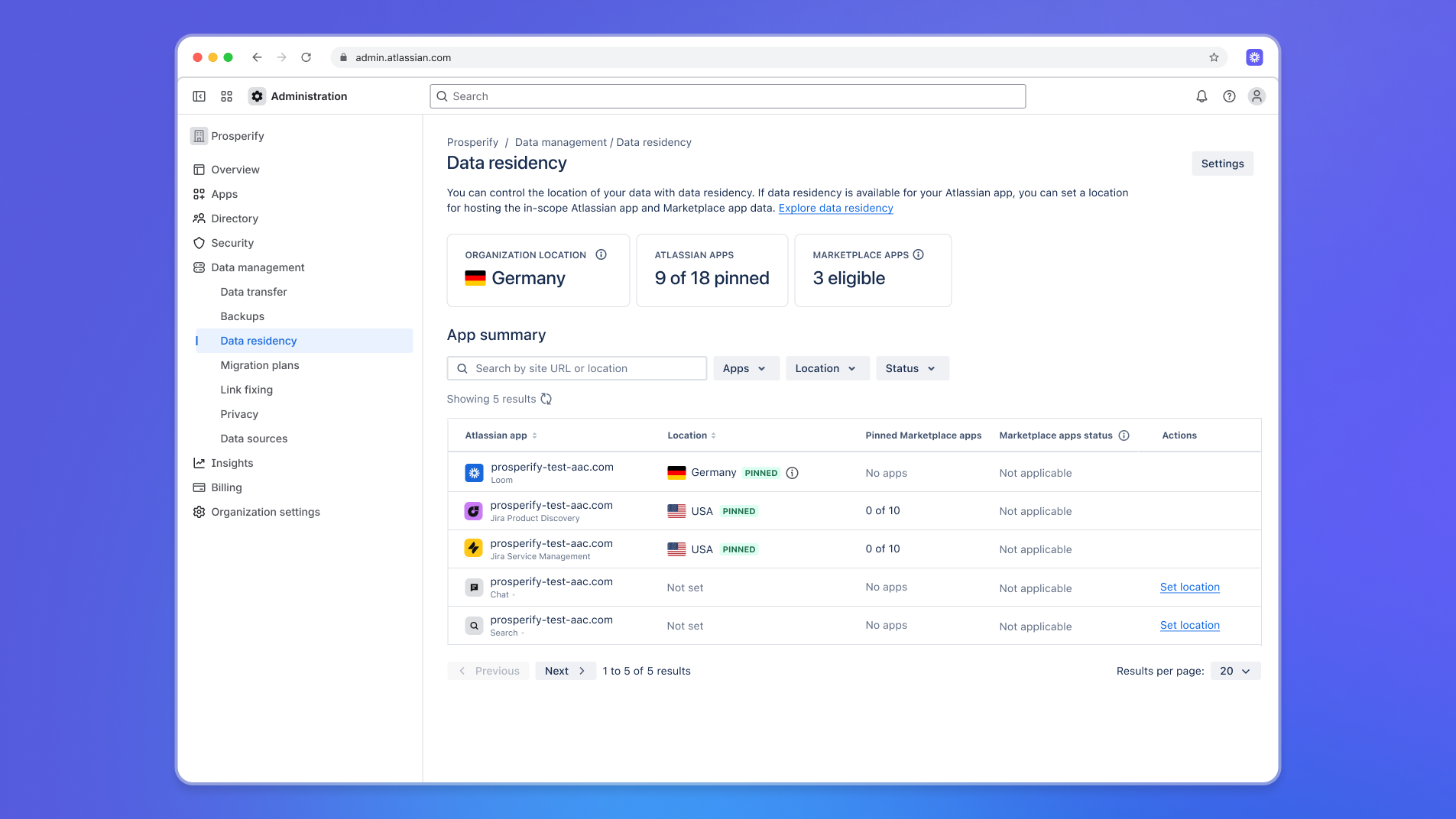Screen dimensions: 1456x819
Task: Show info for Marketplace apps status column
Action: point(1124,435)
